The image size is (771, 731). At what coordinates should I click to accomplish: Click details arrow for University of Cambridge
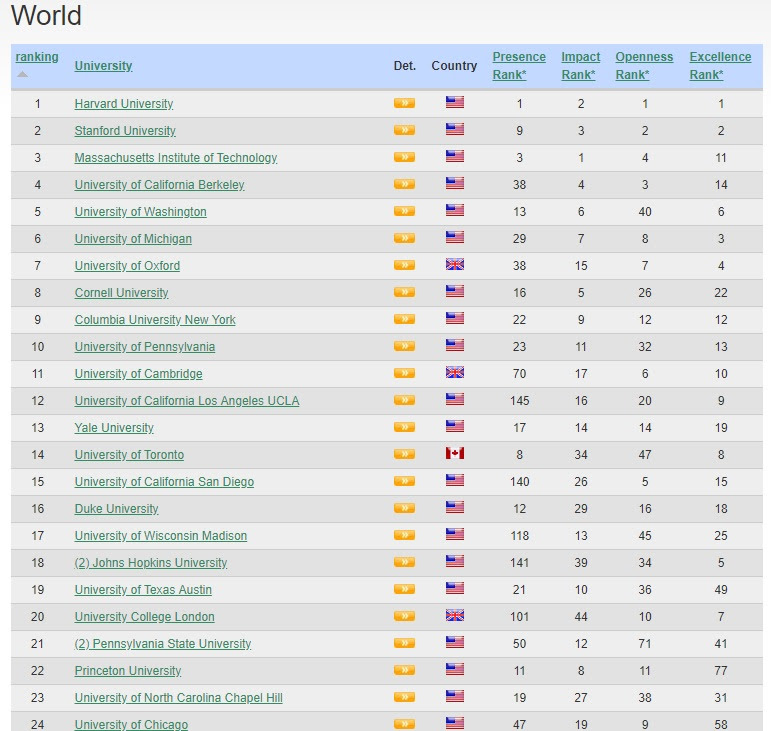coord(404,374)
